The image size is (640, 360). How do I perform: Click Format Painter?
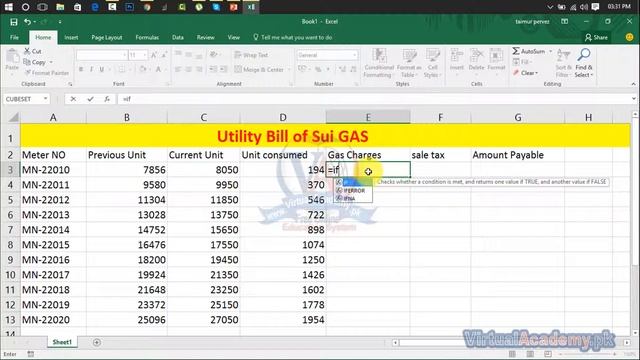46,73
